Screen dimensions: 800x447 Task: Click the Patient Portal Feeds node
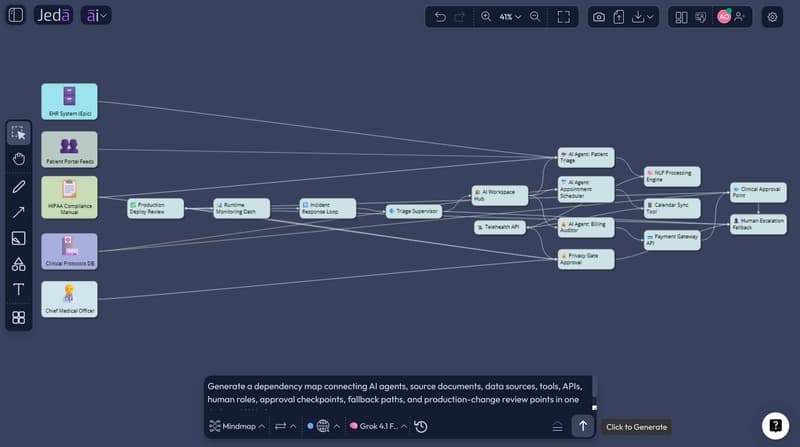coord(69,150)
